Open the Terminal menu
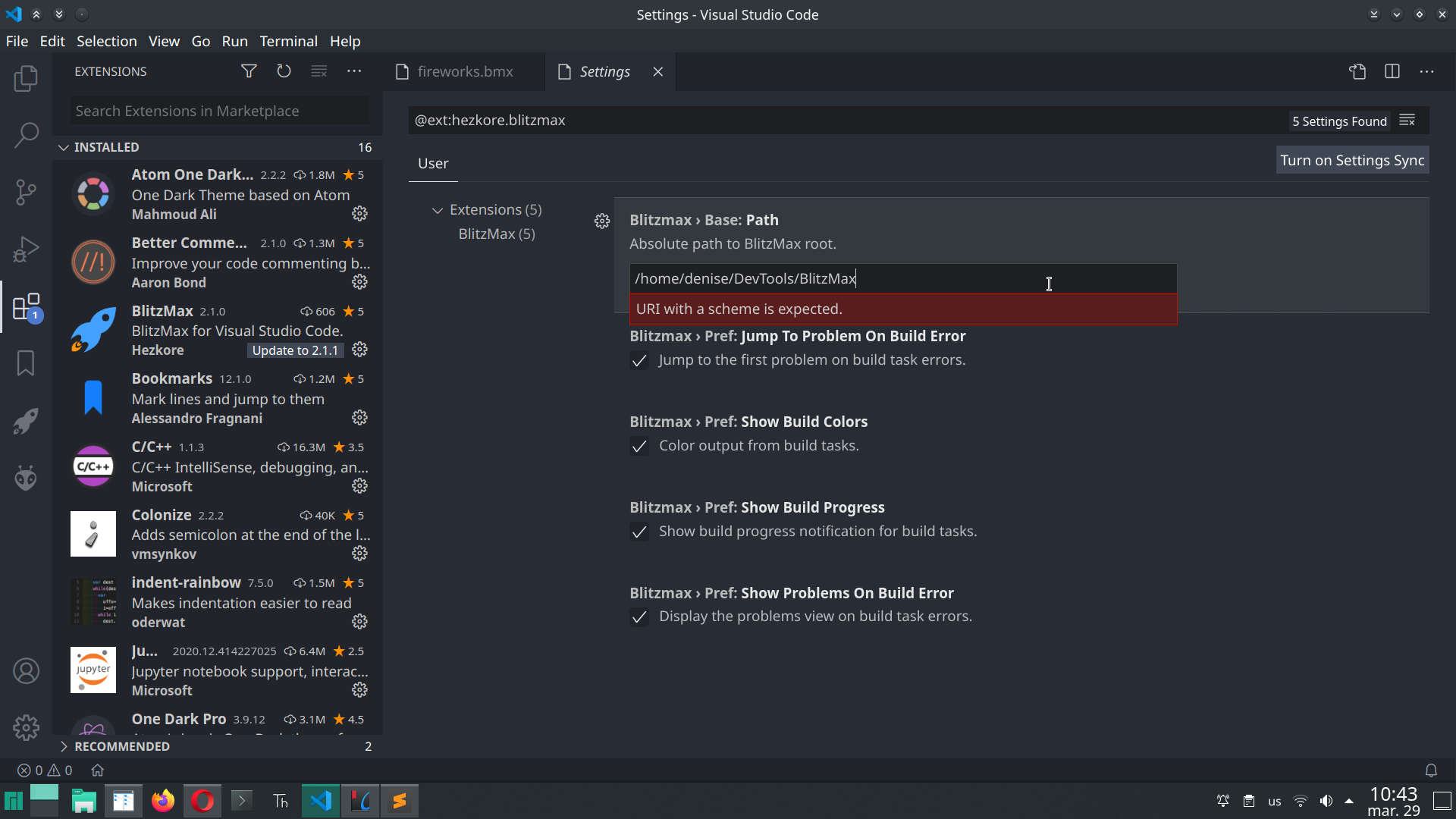Viewport: 1456px width, 819px height. pos(288,41)
